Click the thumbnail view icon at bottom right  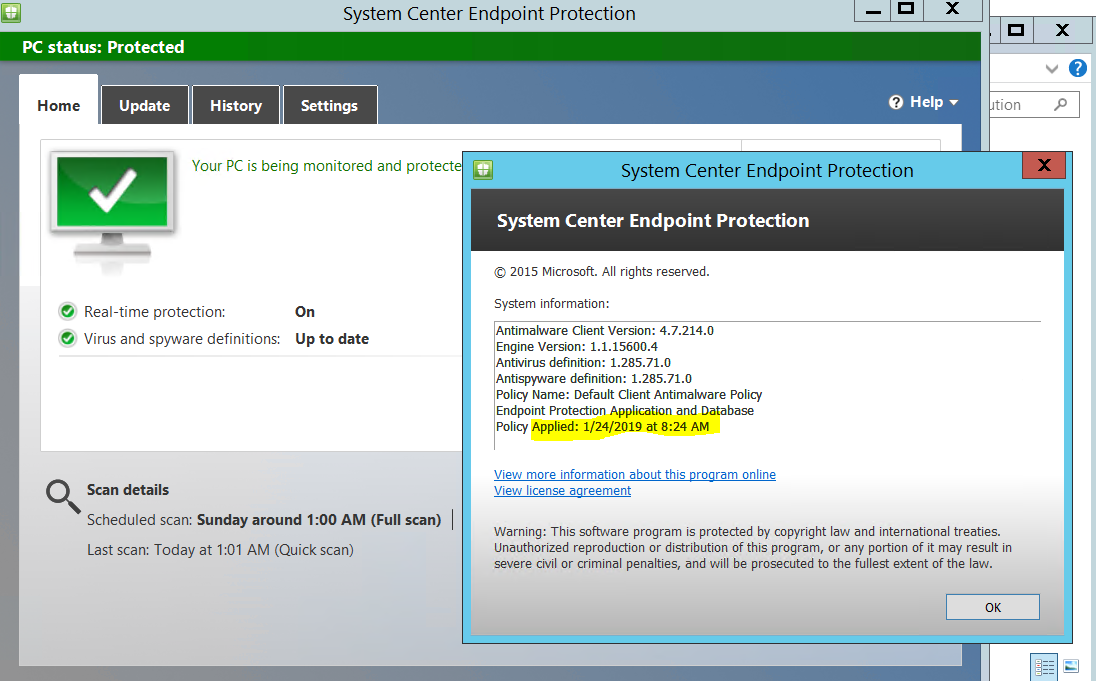click(1070, 666)
